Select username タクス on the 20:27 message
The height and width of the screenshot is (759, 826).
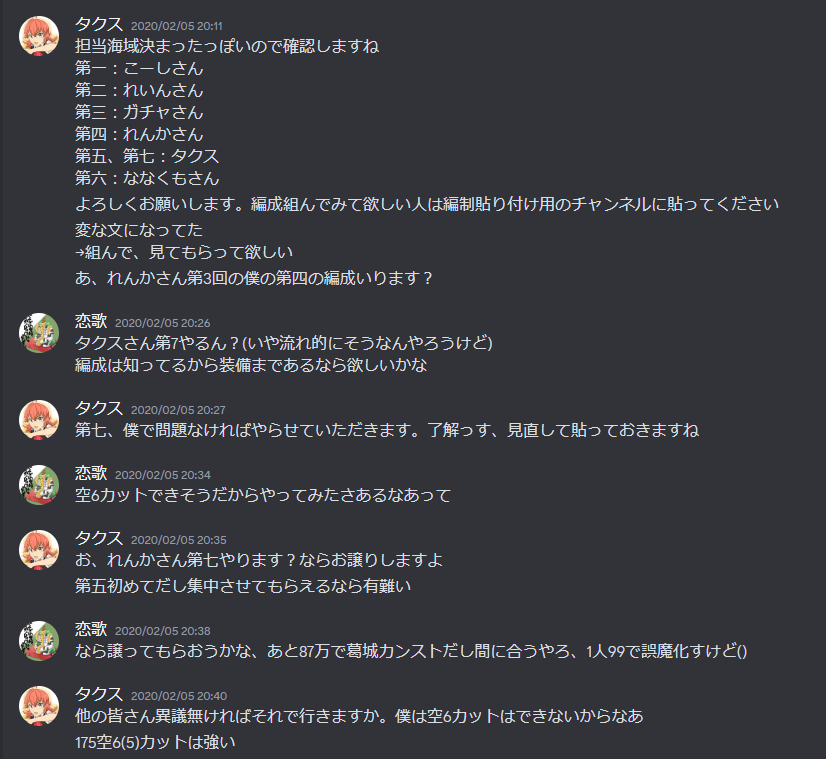99,408
